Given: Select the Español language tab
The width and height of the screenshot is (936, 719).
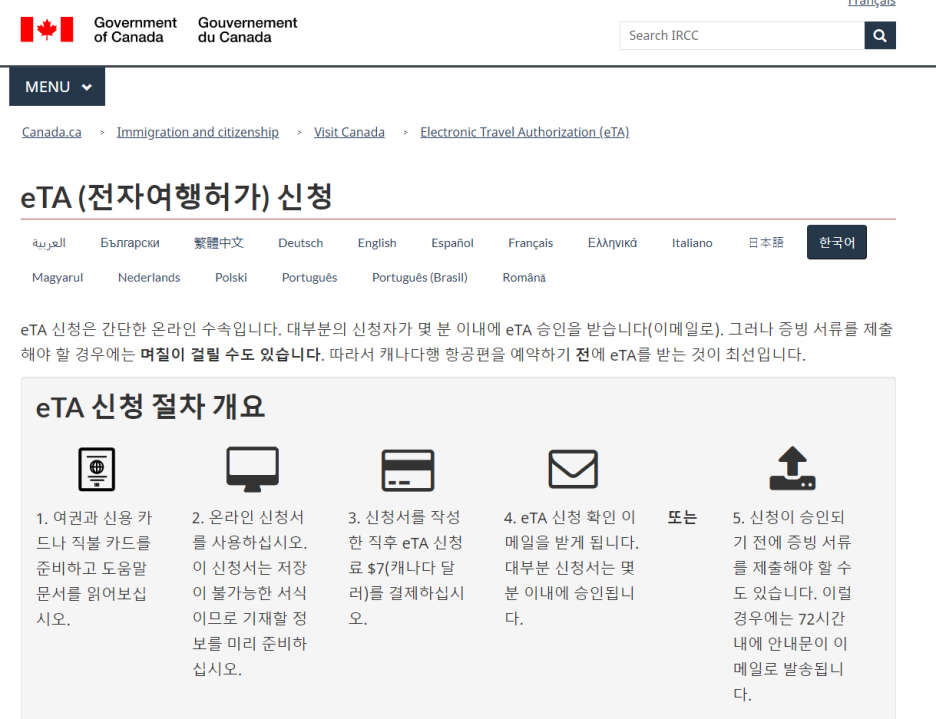Looking at the screenshot, I should point(452,242).
